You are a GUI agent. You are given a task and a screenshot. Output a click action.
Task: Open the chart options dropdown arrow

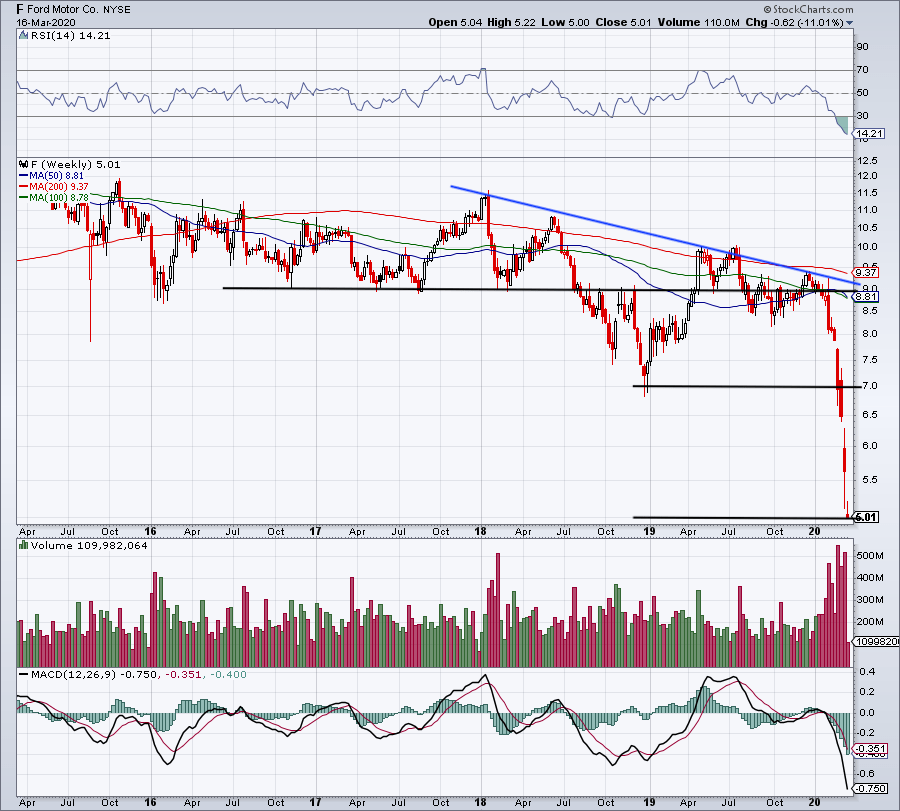(849, 23)
